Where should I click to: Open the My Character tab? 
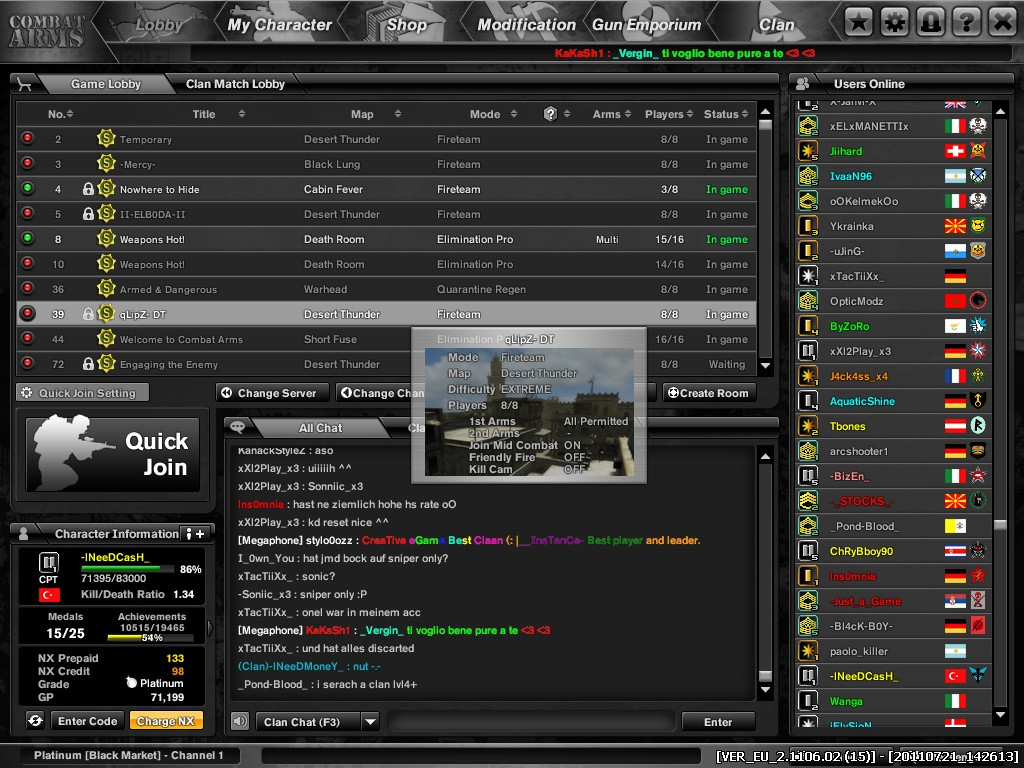pos(280,25)
